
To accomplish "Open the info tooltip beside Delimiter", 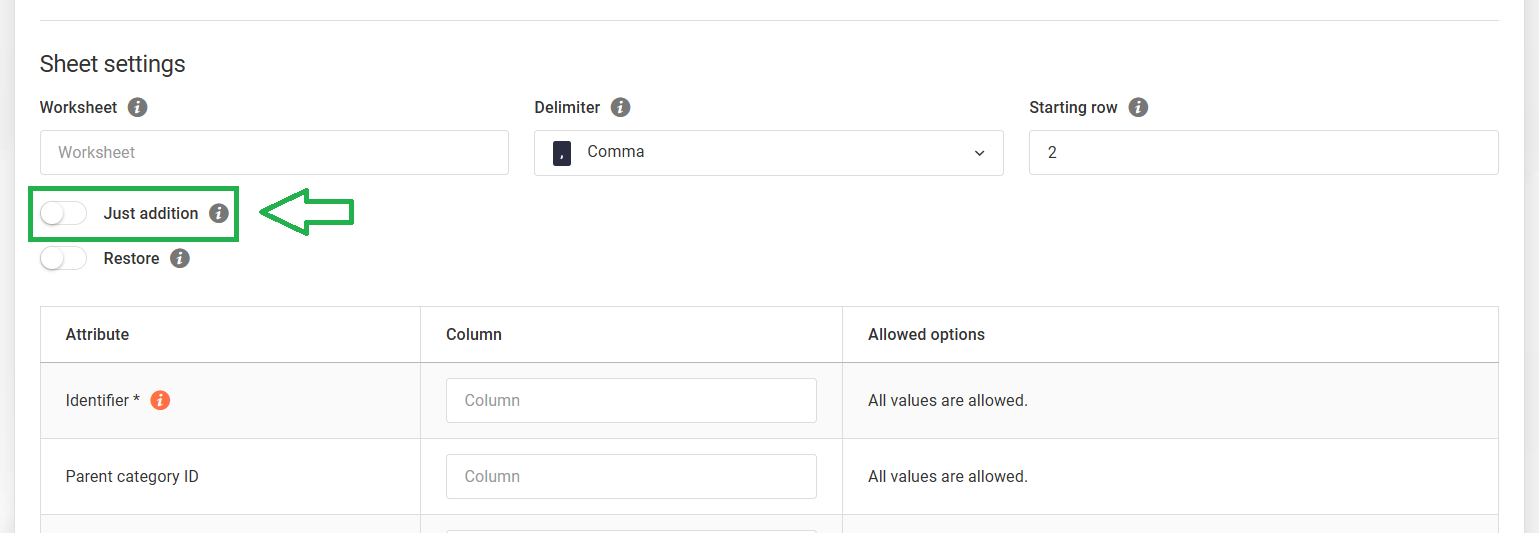I will (620, 107).
